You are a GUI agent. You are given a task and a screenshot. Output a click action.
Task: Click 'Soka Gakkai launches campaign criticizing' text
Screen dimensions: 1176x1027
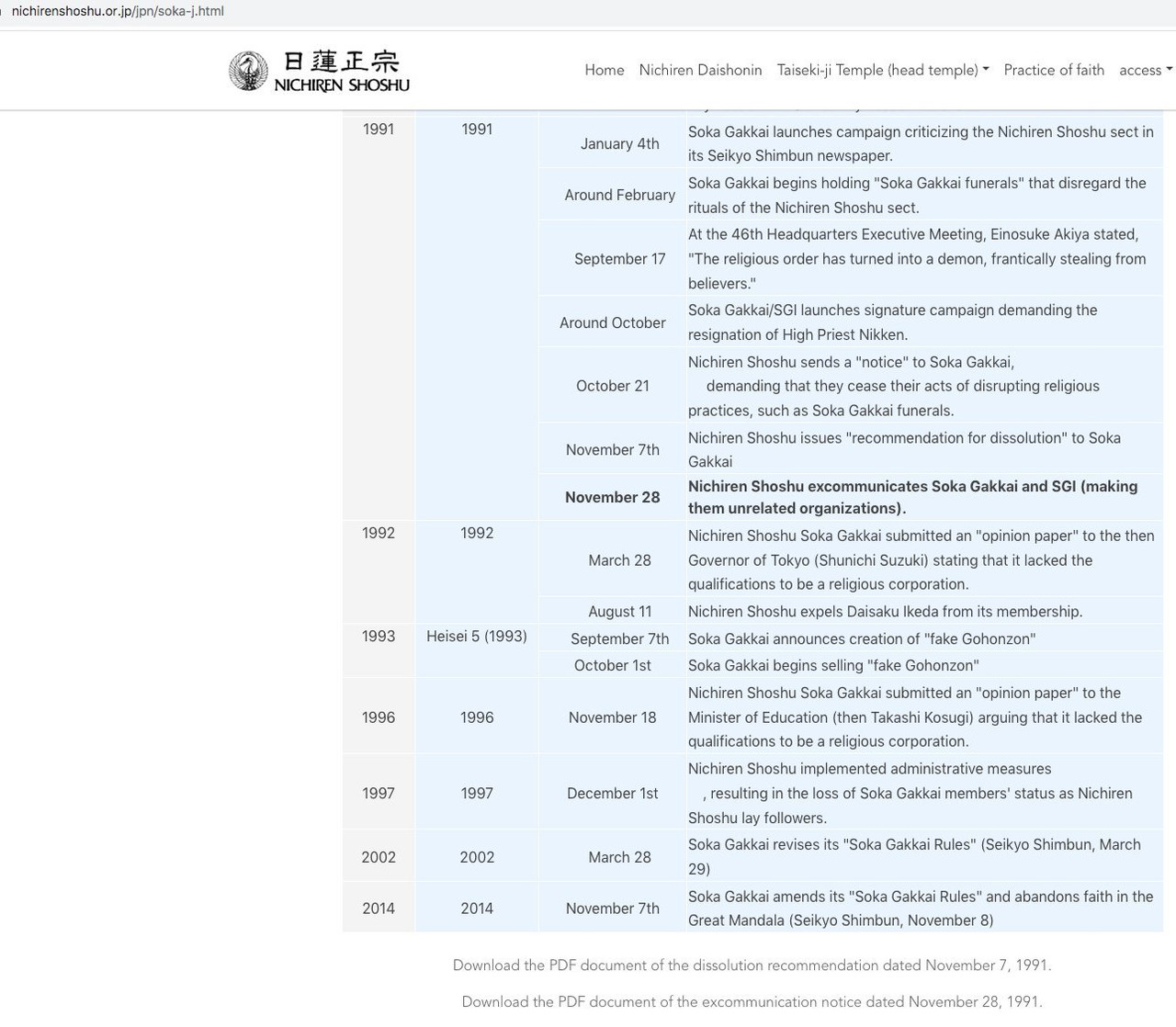[921, 143]
